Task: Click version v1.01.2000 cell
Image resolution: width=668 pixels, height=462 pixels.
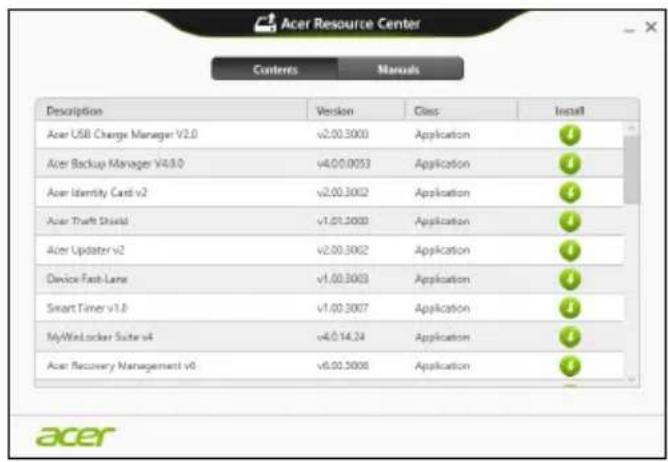Action: (x=343, y=221)
